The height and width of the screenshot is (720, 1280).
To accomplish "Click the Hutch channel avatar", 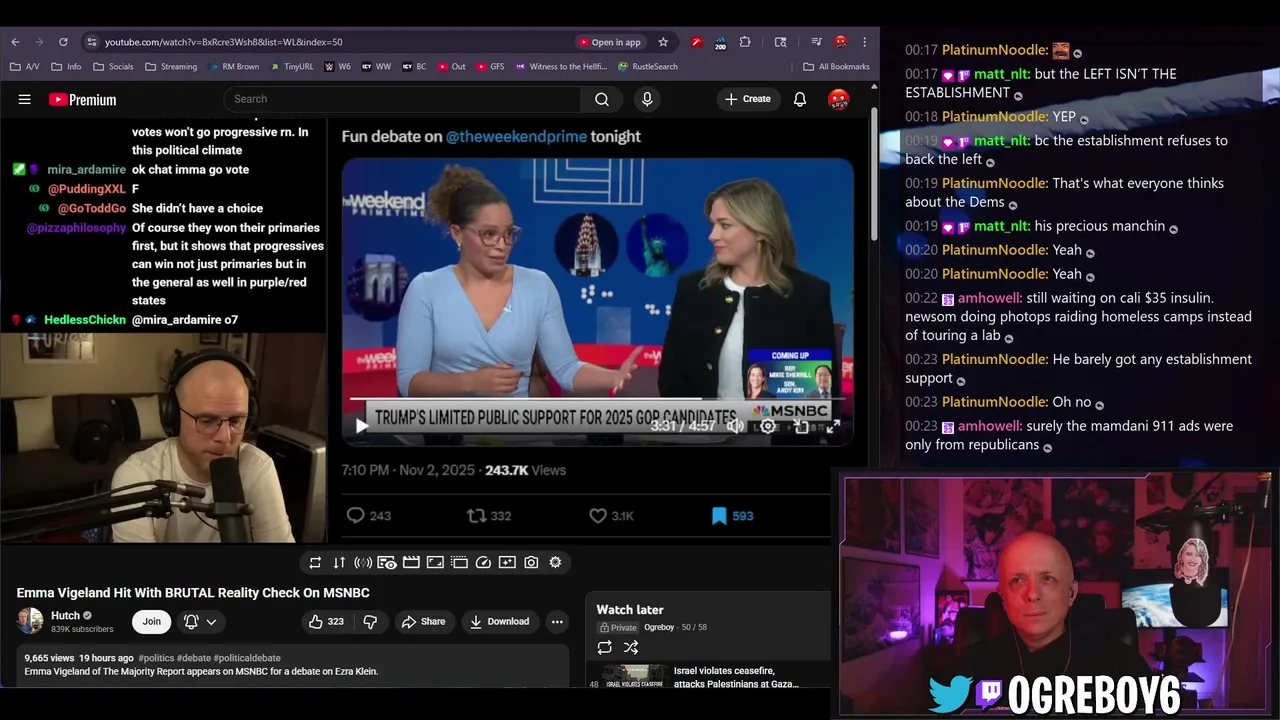I will click(30, 621).
